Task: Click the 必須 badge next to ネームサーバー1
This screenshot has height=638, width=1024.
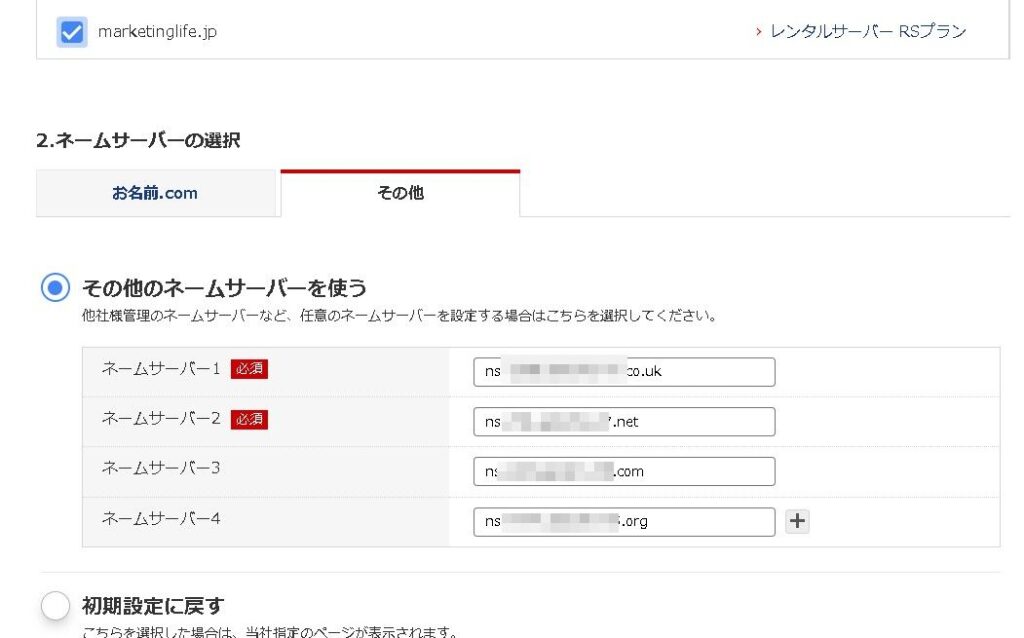Action: tap(249, 369)
